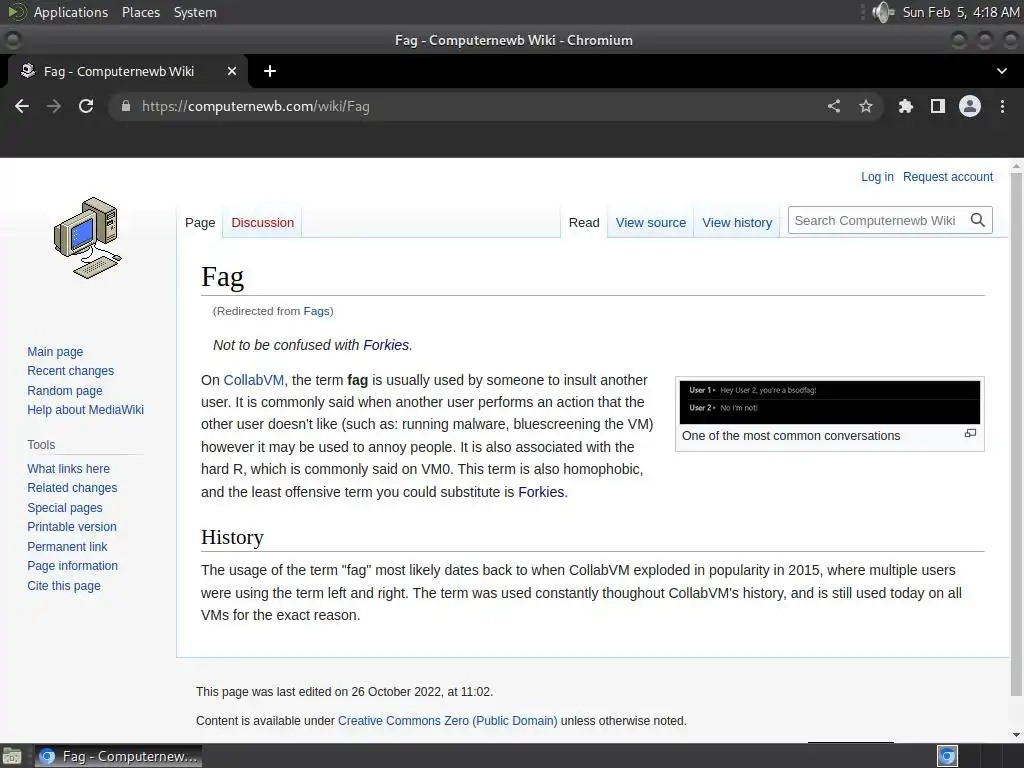Viewport: 1024px width, 768px height.
Task: Click the browser forward arrow
Action: [54, 106]
